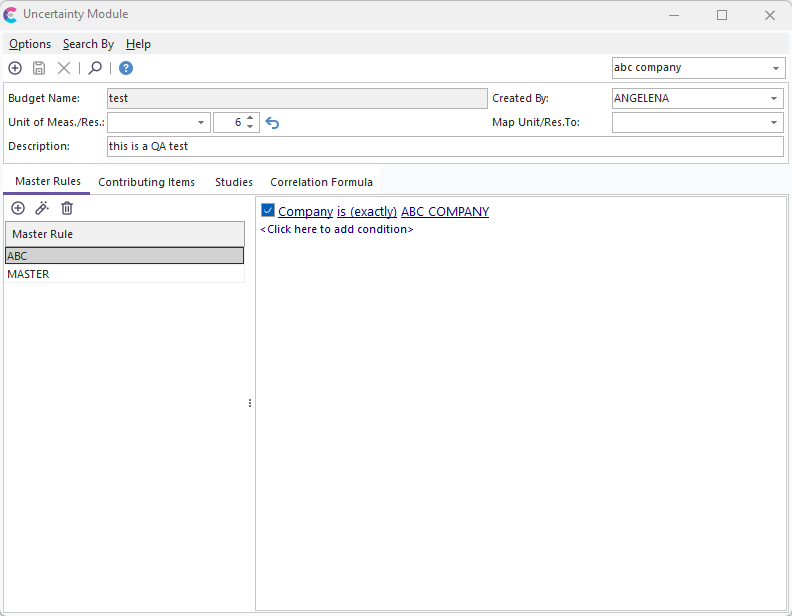Open the Options menu
The image size is (792, 616).
click(x=30, y=44)
